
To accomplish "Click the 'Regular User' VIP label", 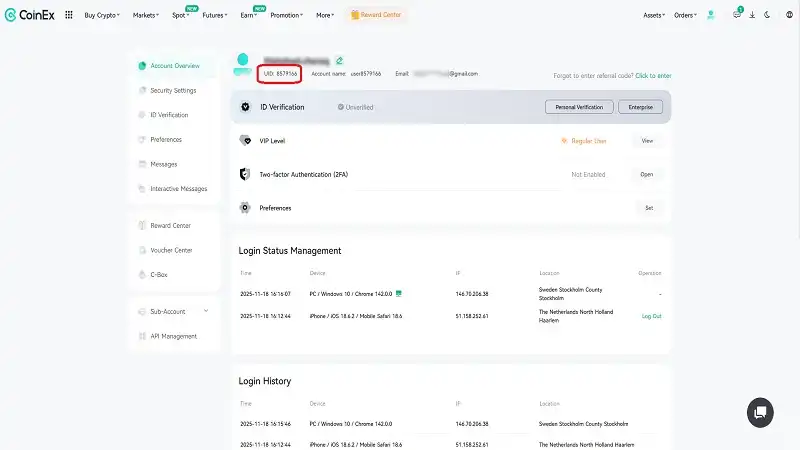I will (589, 141).
